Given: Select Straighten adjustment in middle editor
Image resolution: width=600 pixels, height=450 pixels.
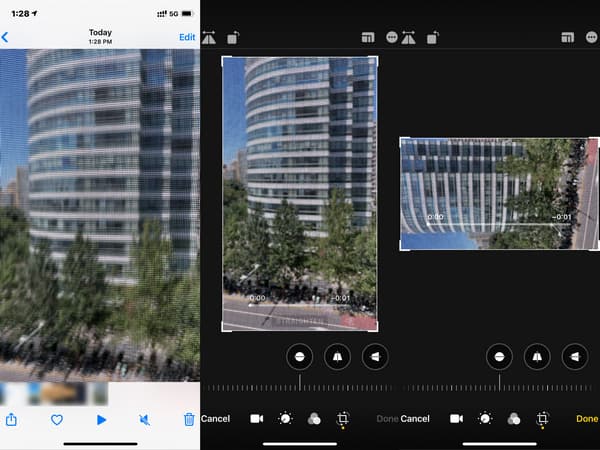Looking at the screenshot, I should 300,357.
